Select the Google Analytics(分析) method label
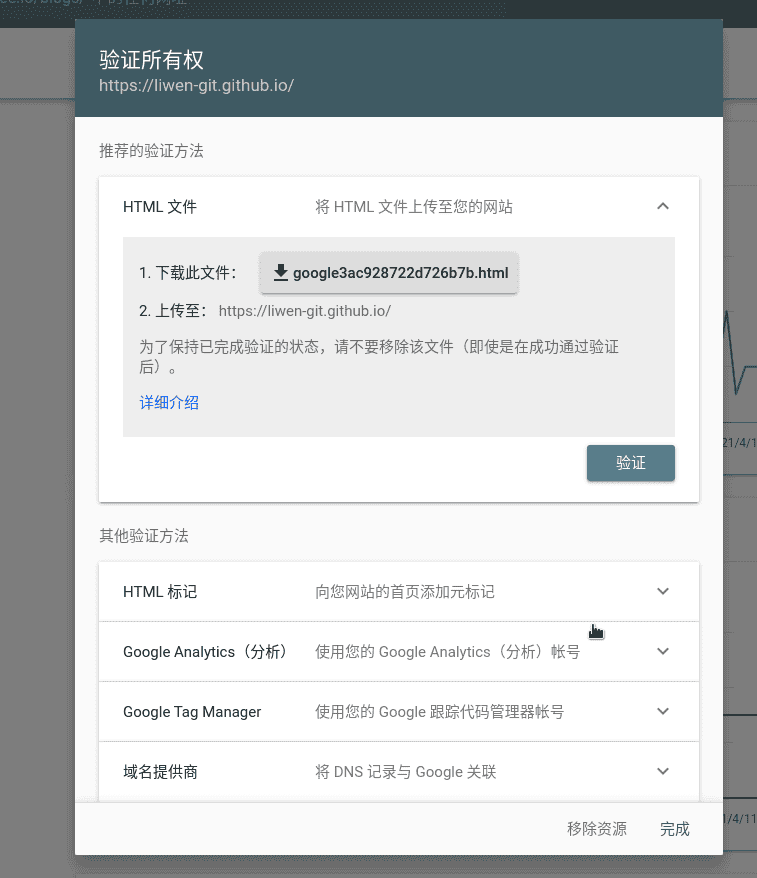 click(205, 652)
